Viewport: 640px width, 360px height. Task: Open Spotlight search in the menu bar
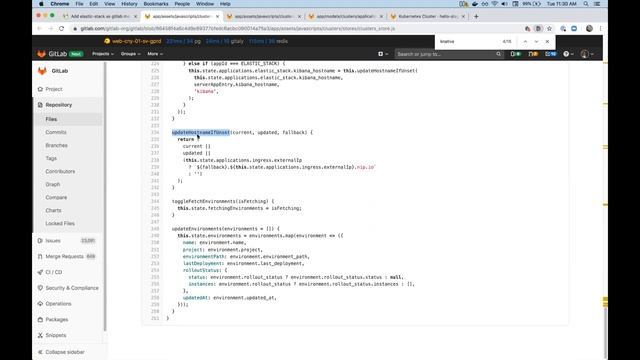586,4
